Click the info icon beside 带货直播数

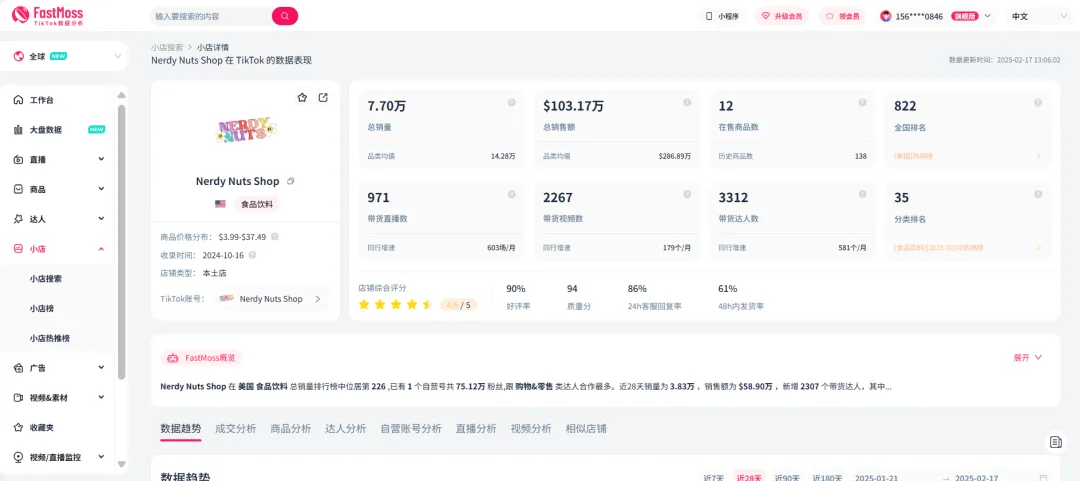click(512, 194)
